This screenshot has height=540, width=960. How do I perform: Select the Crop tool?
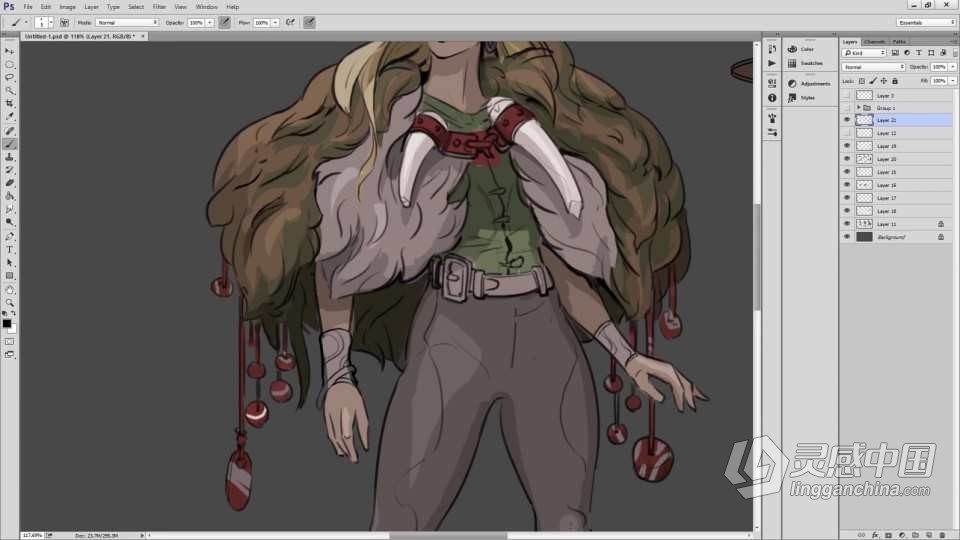(x=9, y=103)
